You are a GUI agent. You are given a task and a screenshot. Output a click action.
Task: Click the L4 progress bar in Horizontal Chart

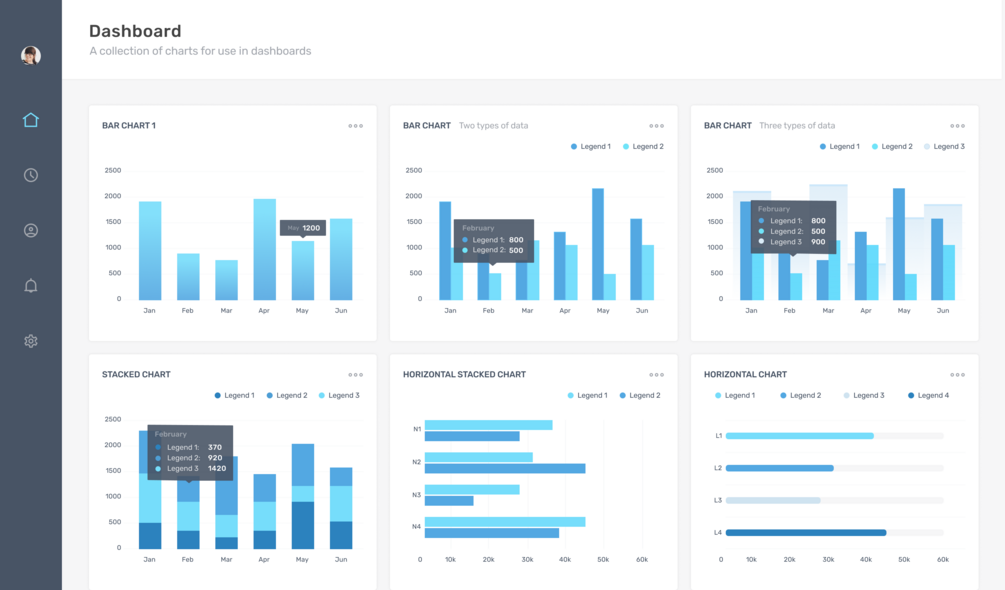point(835,532)
